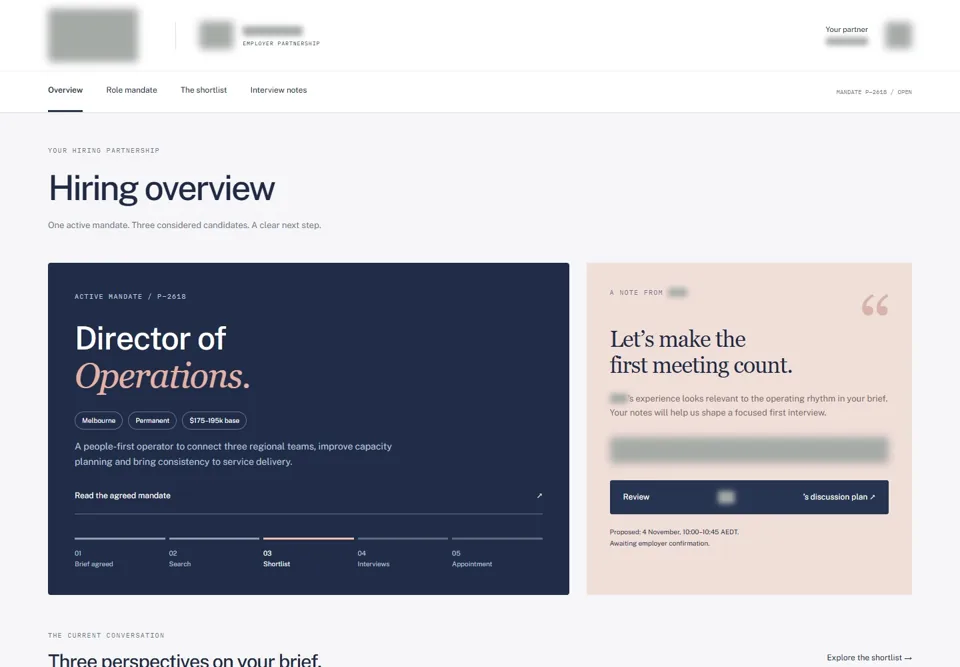Click the 'MANDATE P-2618 / OPEN' status text
This screenshot has height=667, width=960.
tap(874, 92)
